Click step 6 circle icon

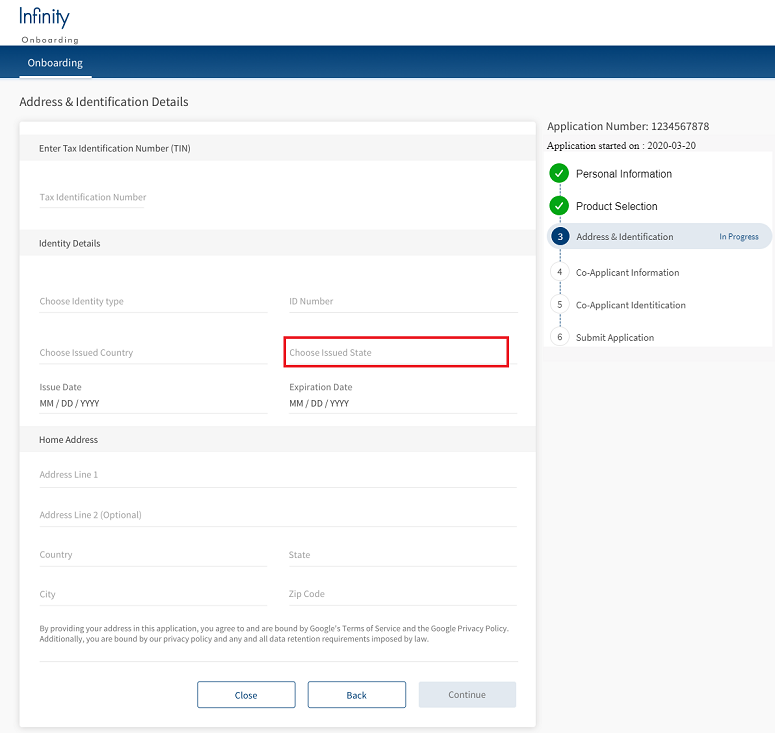click(560, 337)
